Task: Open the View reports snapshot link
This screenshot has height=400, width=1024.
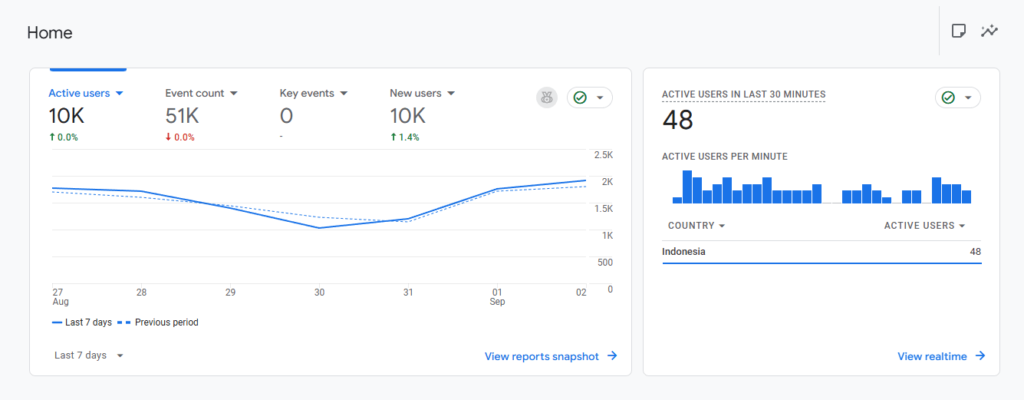Action: [541, 355]
